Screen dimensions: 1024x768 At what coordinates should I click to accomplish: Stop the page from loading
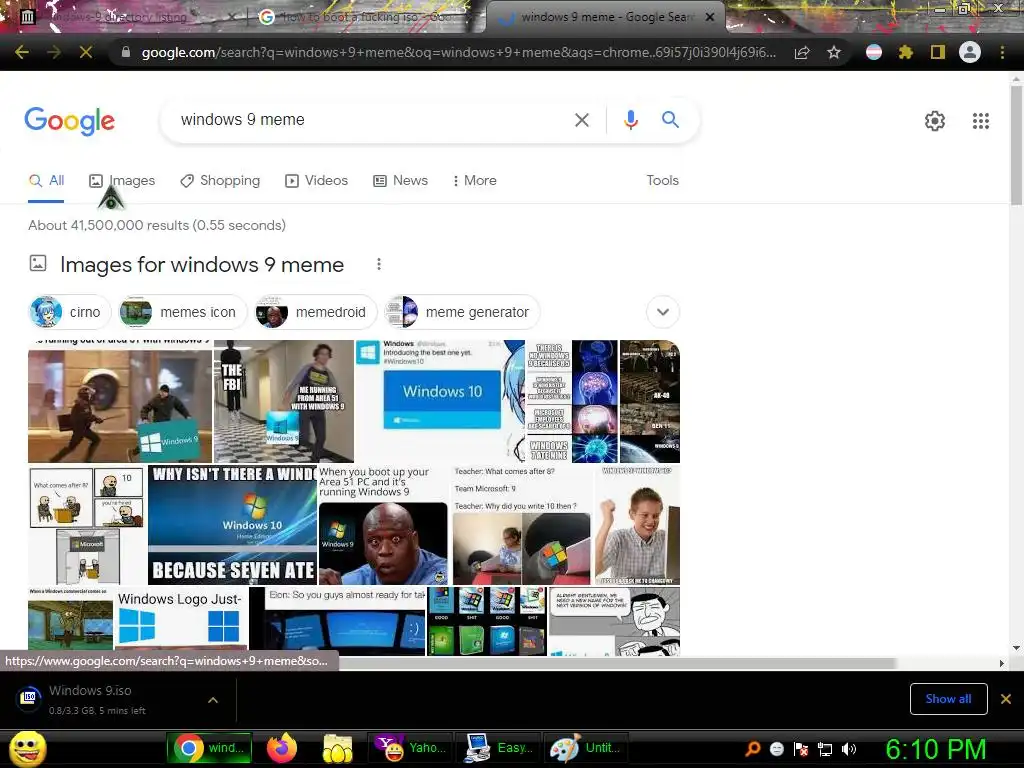pos(86,52)
